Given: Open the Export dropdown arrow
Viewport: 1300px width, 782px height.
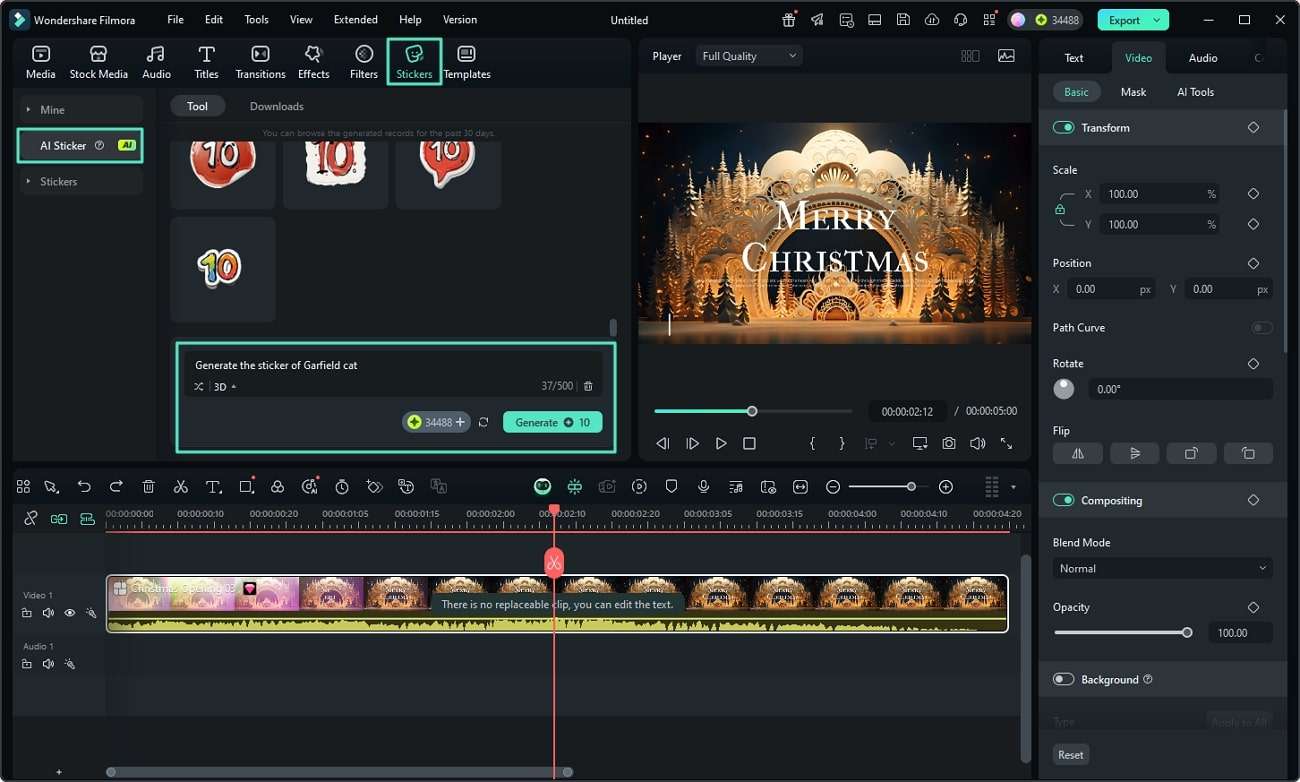Looking at the screenshot, I should [1158, 20].
